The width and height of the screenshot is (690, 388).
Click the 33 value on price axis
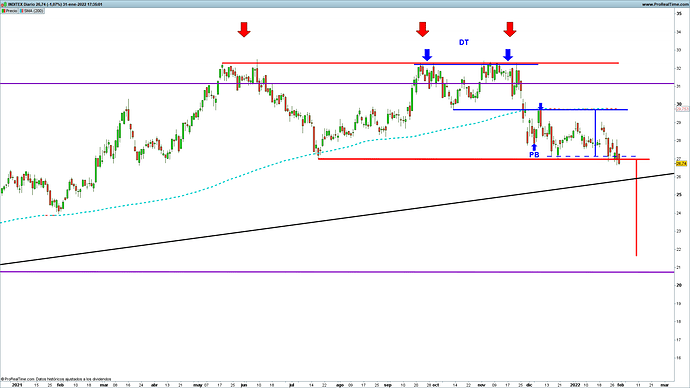[679, 50]
